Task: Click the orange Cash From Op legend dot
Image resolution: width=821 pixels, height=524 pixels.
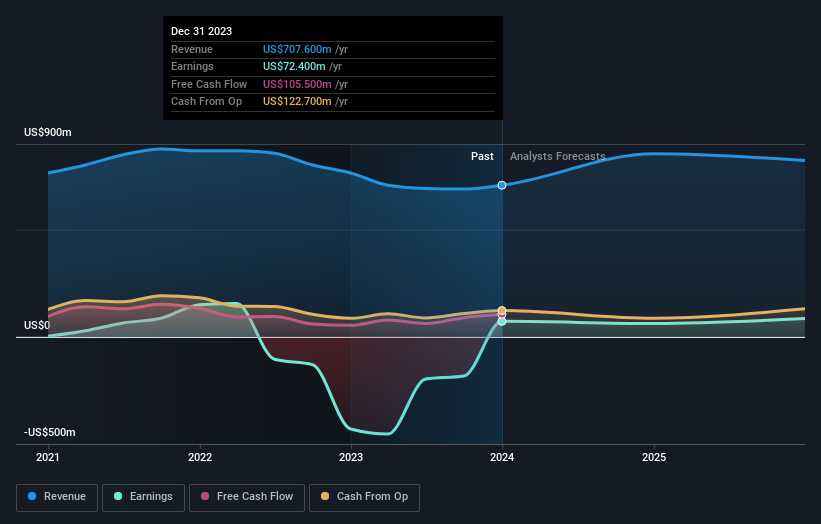Action: click(x=325, y=496)
